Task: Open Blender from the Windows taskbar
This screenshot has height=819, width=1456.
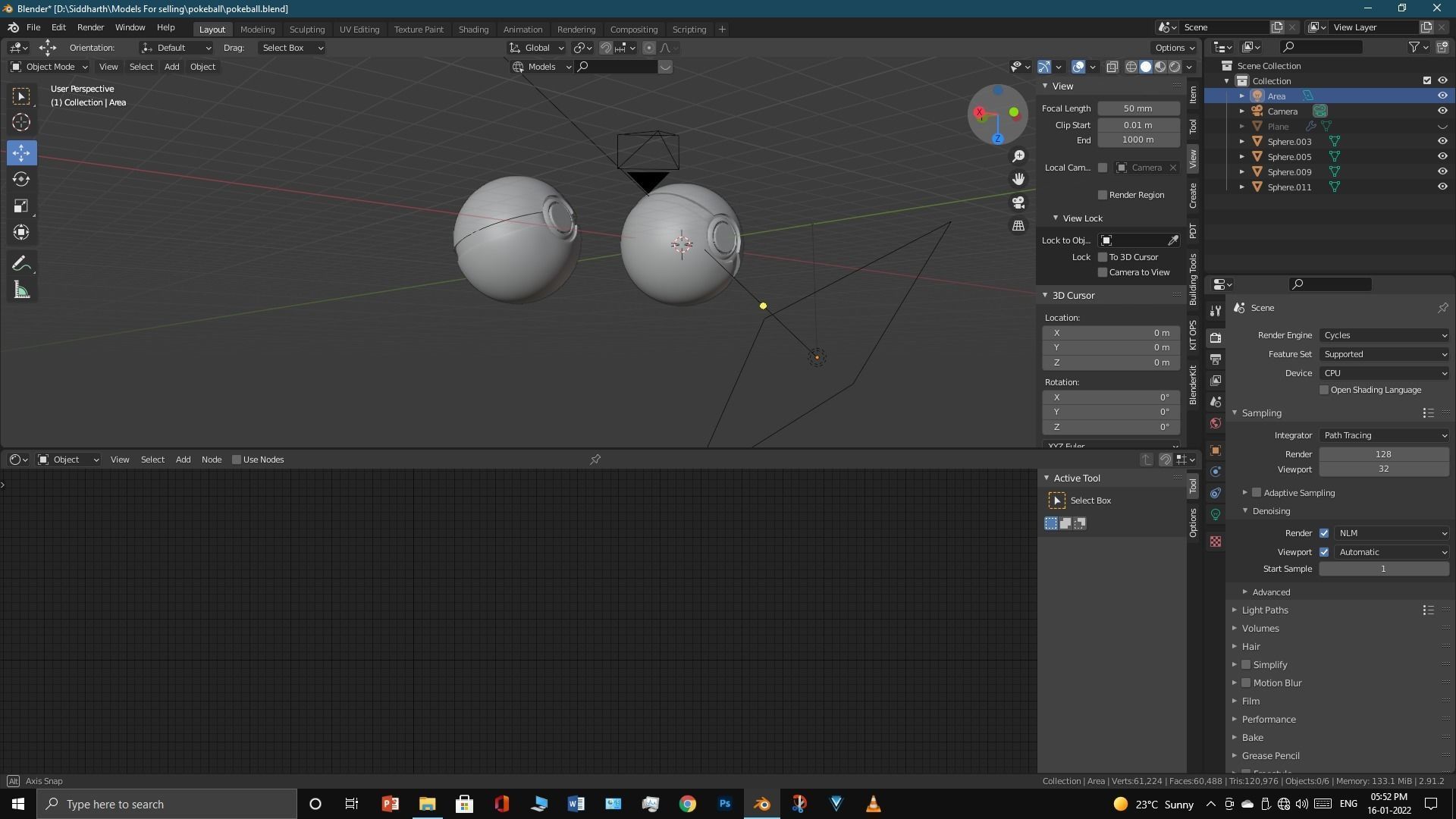Action: 762,804
